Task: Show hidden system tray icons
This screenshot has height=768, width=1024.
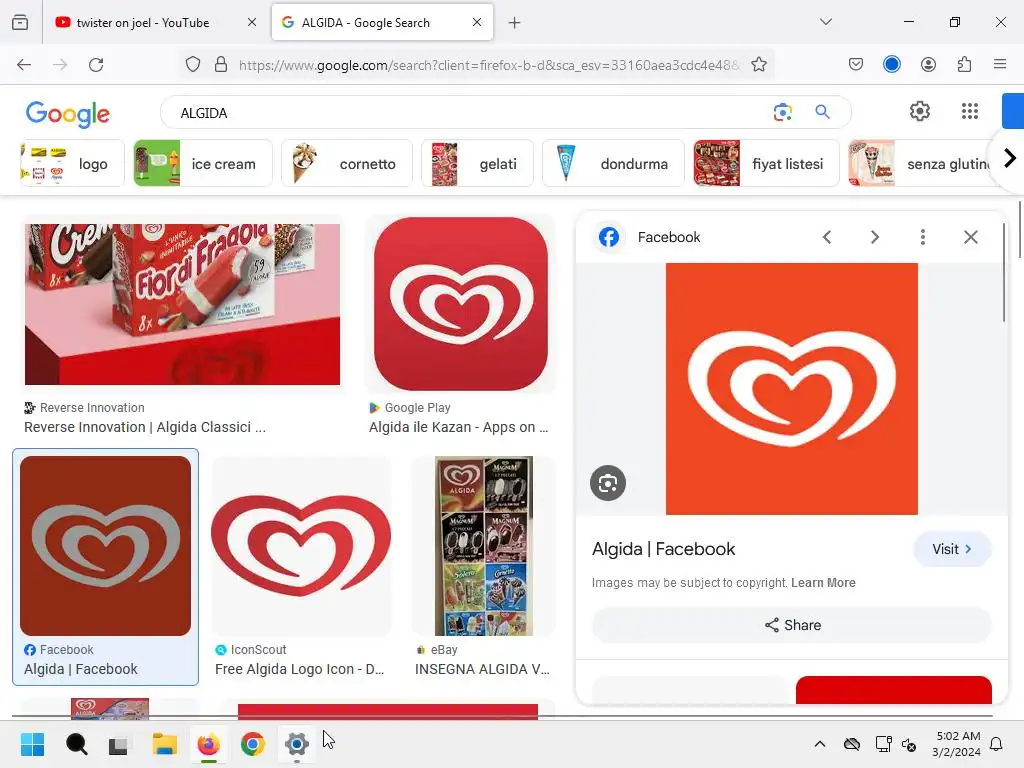Action: point(820,744)
